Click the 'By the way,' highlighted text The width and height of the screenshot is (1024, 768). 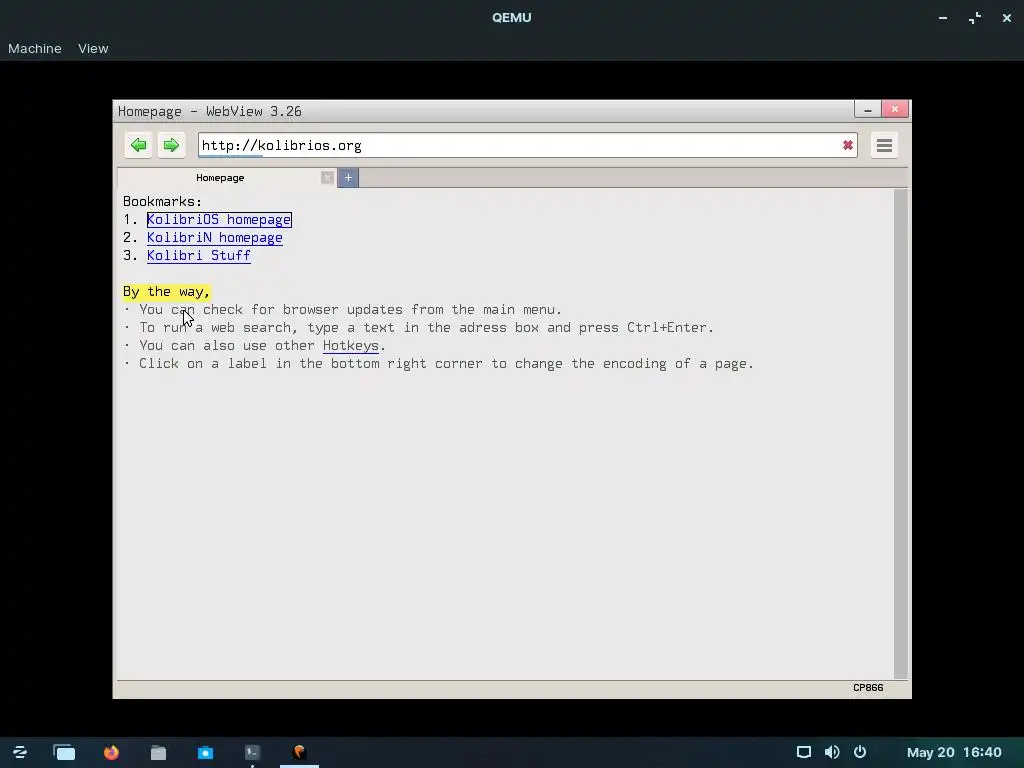[167, 292]
